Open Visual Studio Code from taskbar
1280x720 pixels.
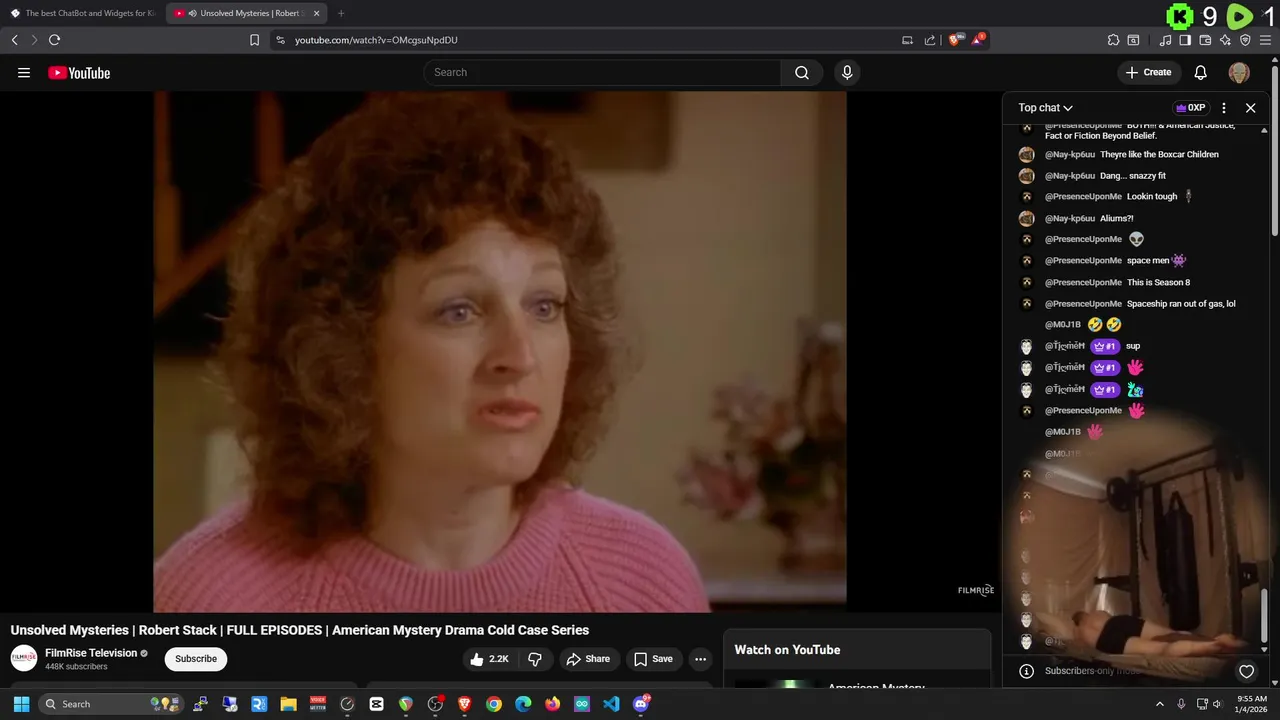point(611,704)
